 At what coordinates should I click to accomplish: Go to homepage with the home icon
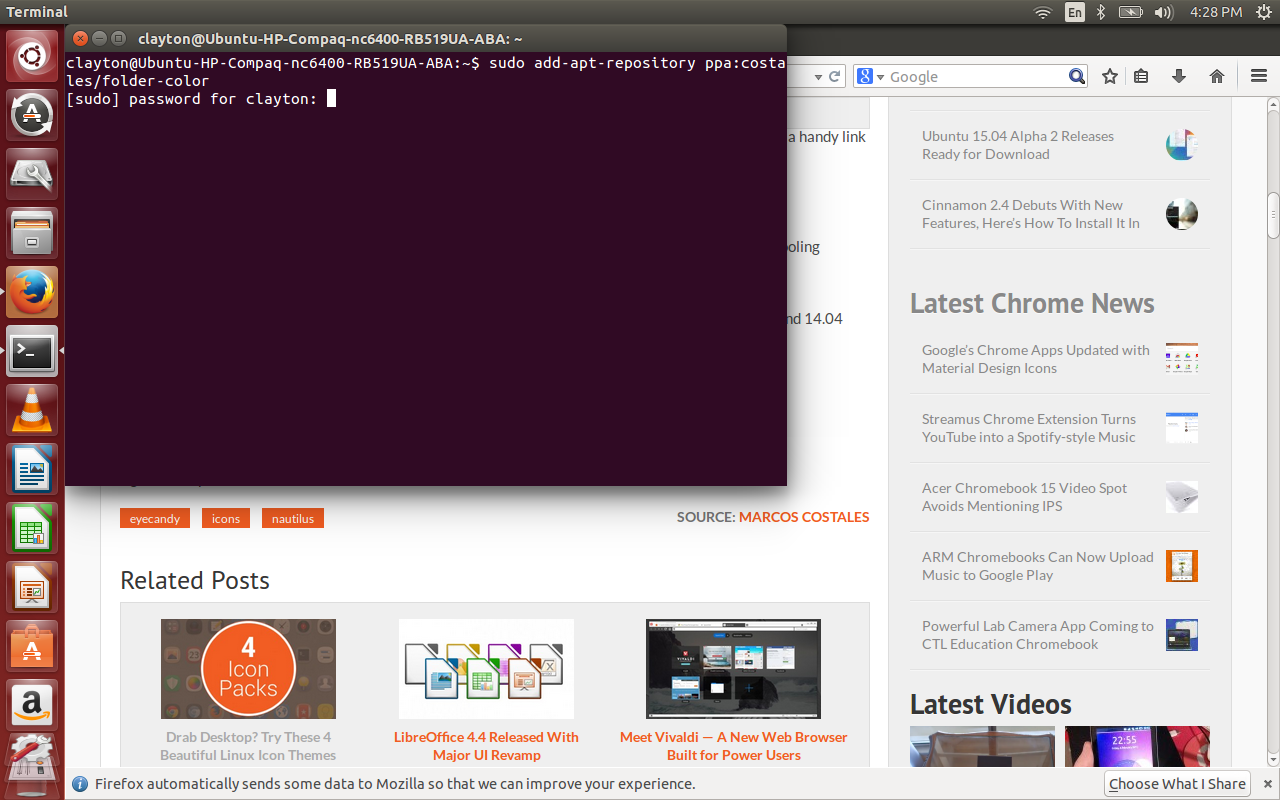pos(1217,75)
